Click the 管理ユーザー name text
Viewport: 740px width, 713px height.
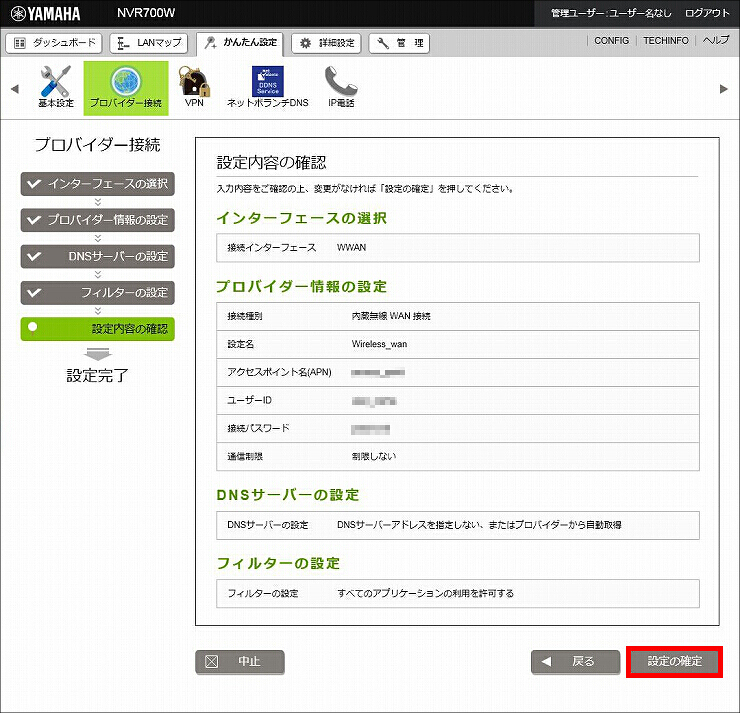[611, 13]
